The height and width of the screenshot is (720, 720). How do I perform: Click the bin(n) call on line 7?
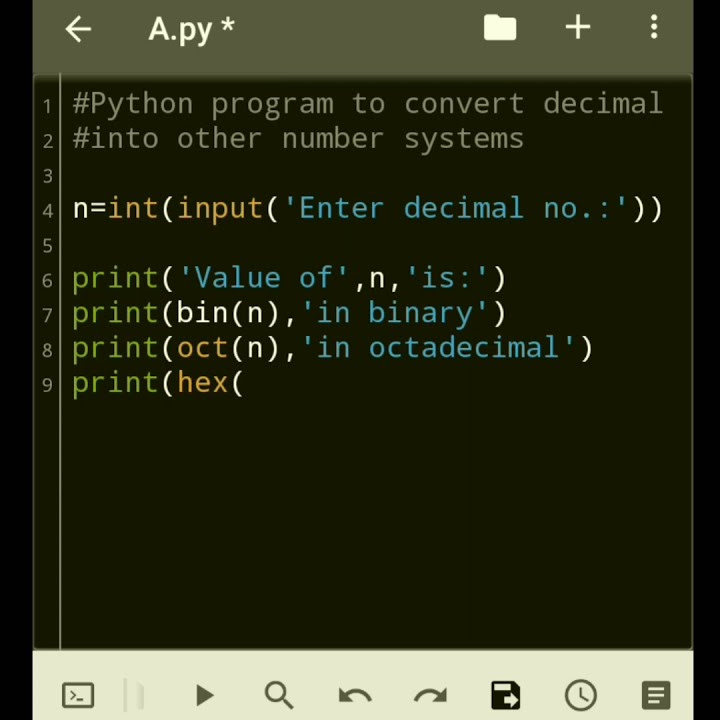(x=228, y=314)
